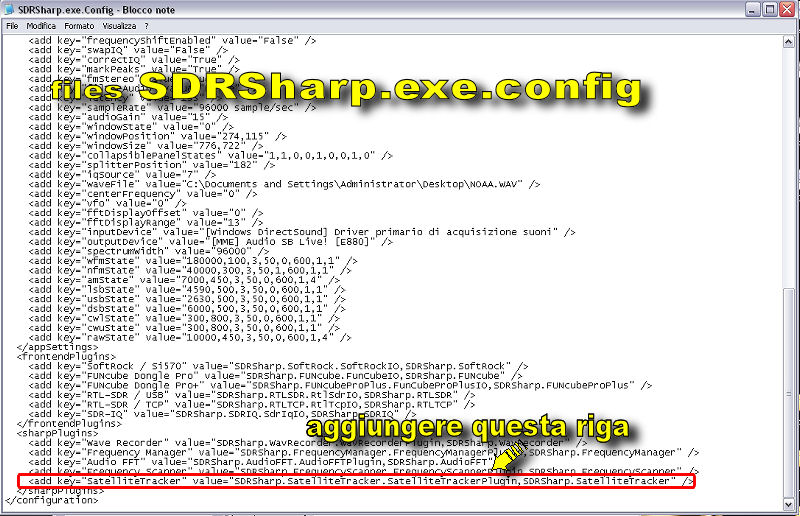Image resolution: width=800 pixels, height=516 pixels.
Task: Close the Notepad window
Action: point(787,9)
